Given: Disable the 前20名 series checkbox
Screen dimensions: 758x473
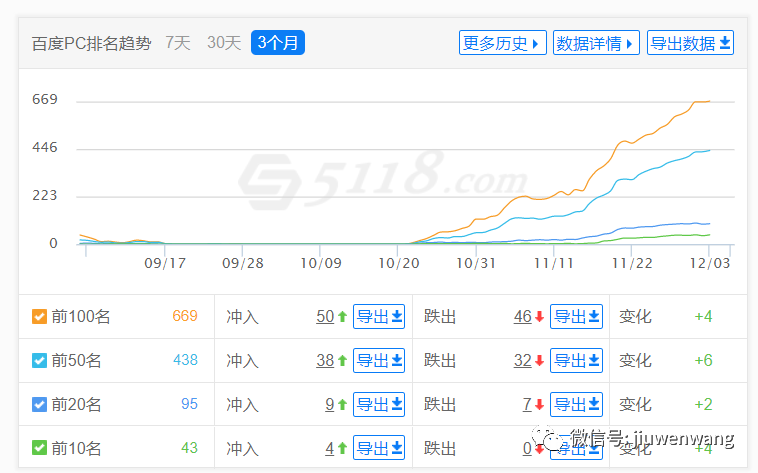Looking at the screenshot, I should click(40, 405).
